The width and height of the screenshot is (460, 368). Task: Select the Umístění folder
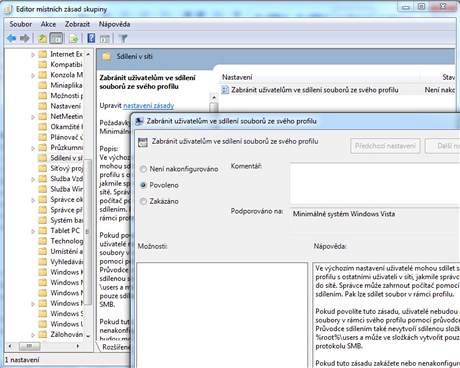[60, 251]
